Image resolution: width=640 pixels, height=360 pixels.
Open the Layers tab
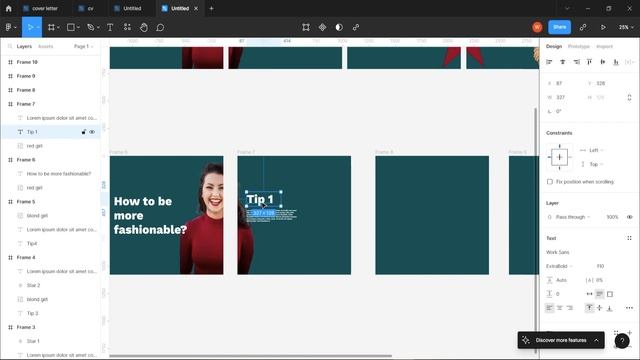24,47
